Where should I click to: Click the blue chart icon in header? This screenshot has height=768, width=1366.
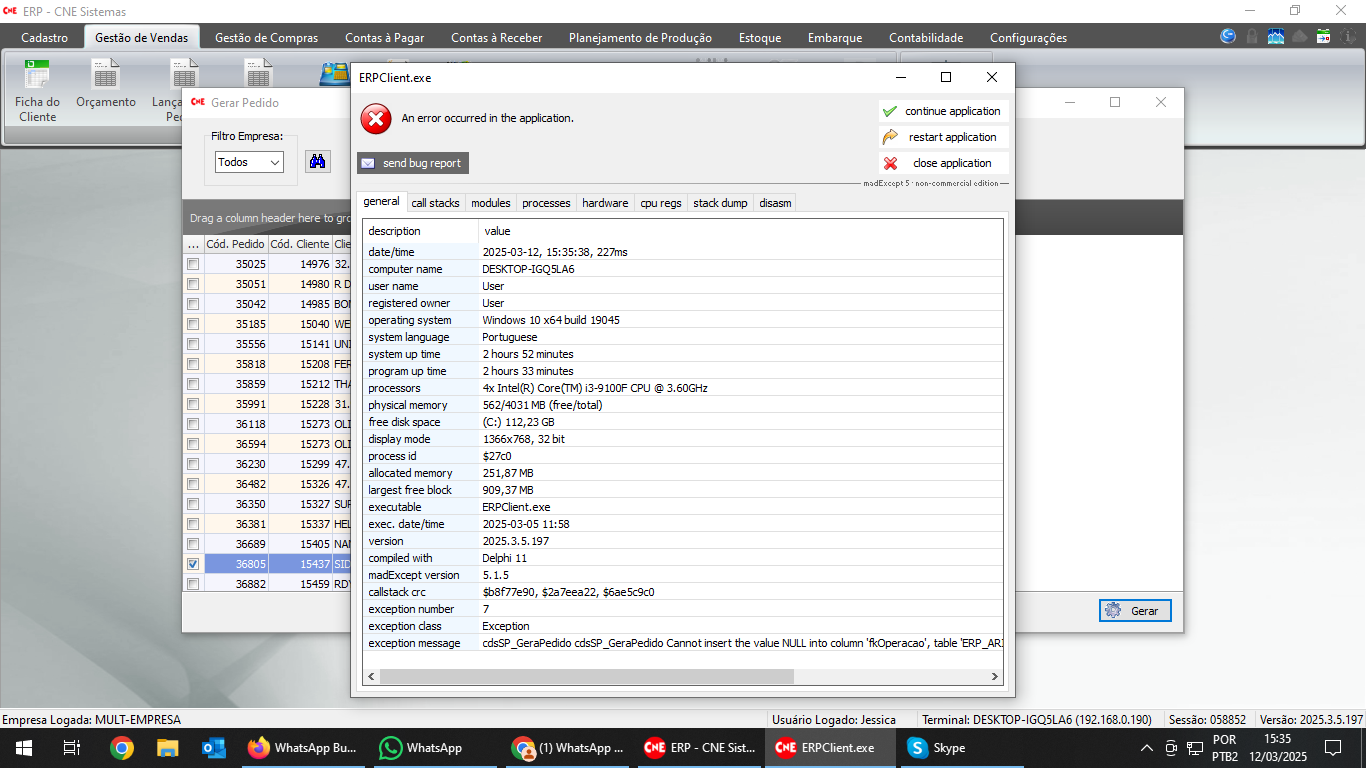click(x=1276, y=37)
